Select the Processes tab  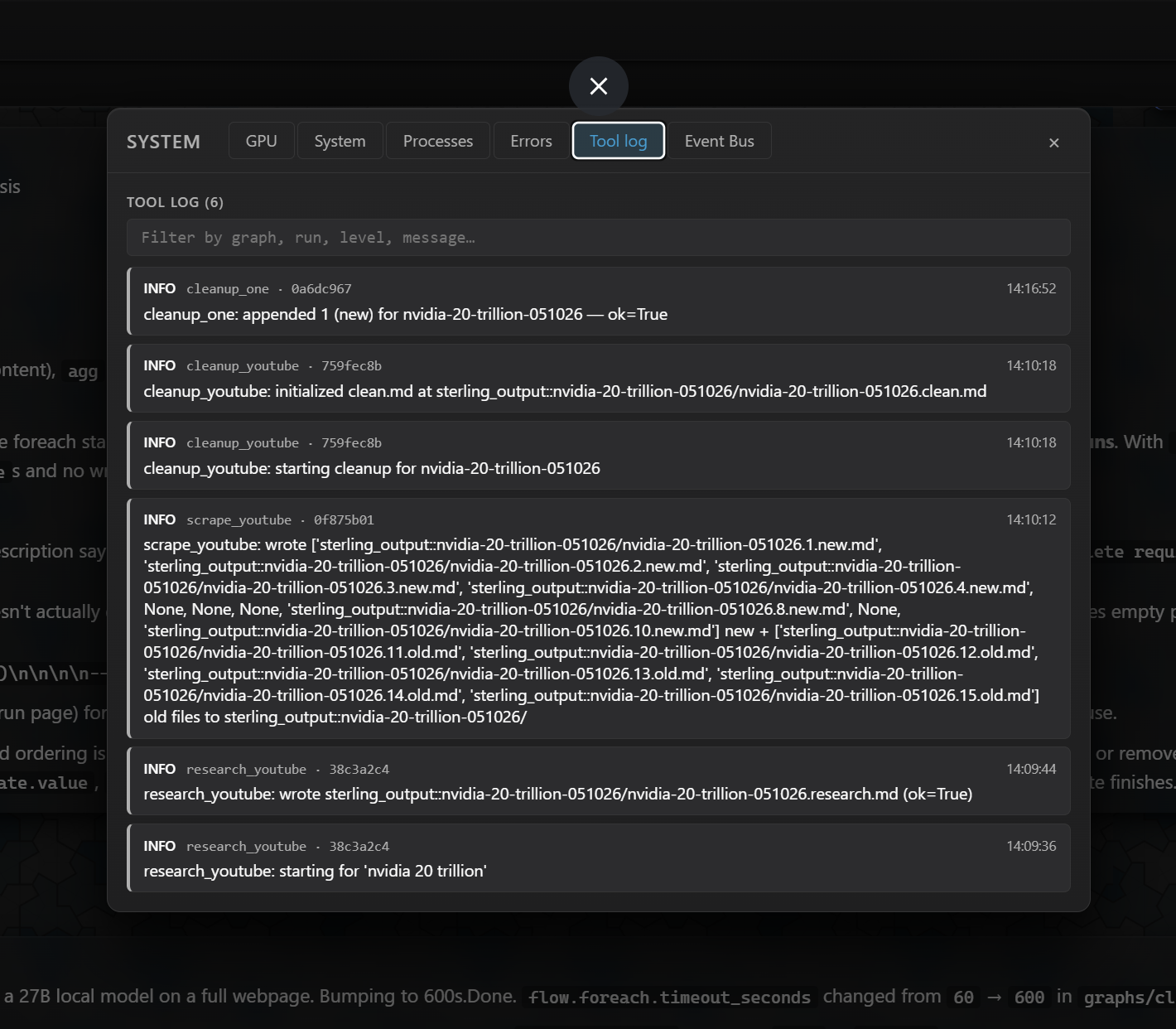tap(438, 141)
